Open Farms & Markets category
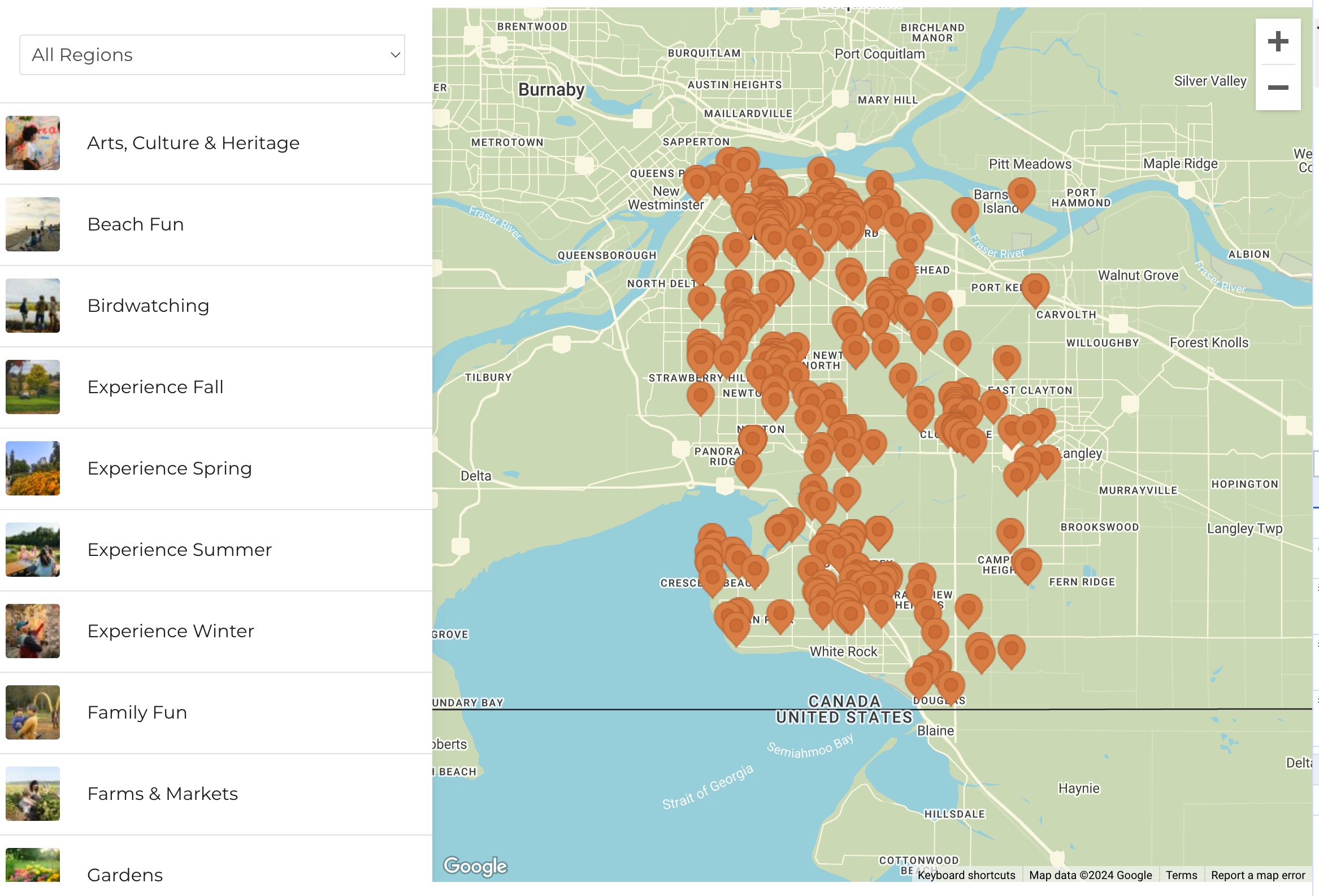Image resolution: width=1319 pixels, height=896 pixels. (162, 794)
